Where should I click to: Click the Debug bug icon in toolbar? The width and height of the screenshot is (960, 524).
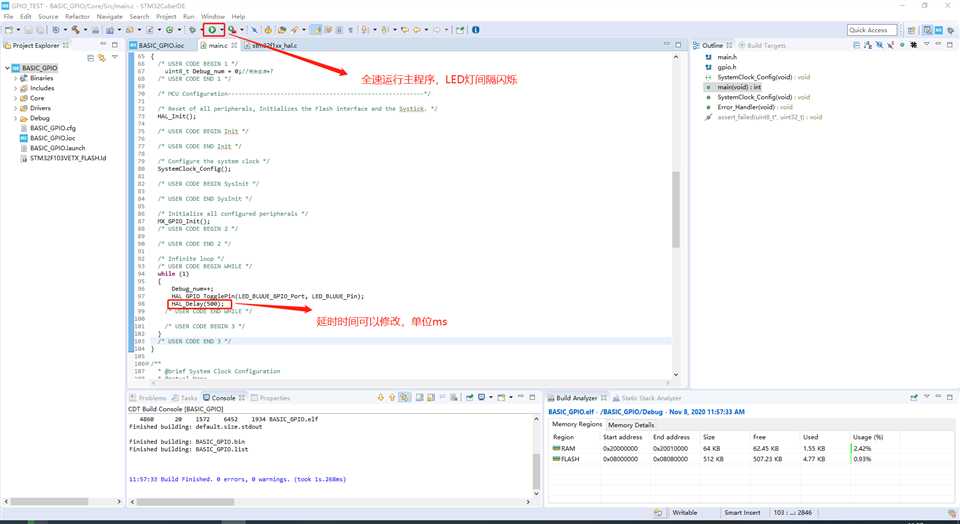pos(192,29)
